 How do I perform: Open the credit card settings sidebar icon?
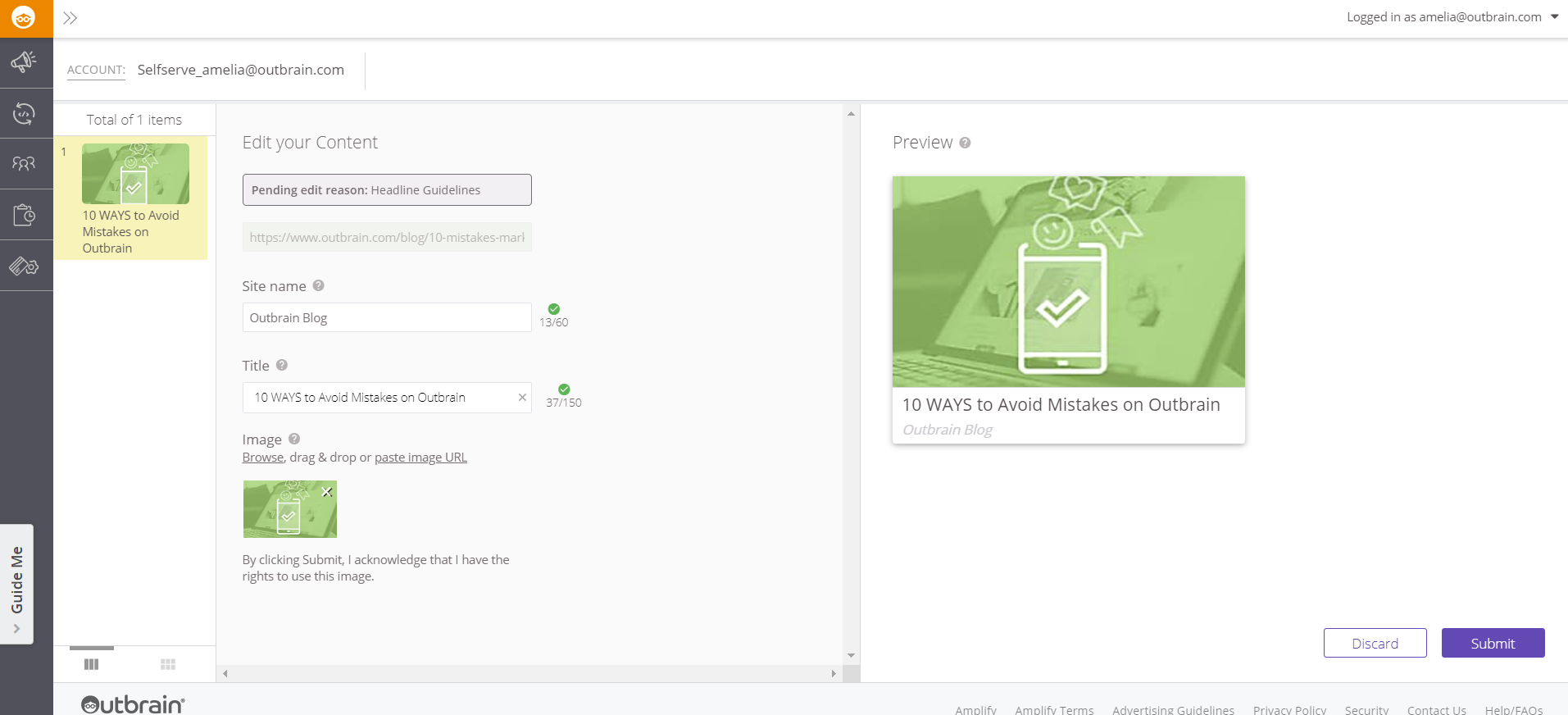pos(24,266)
